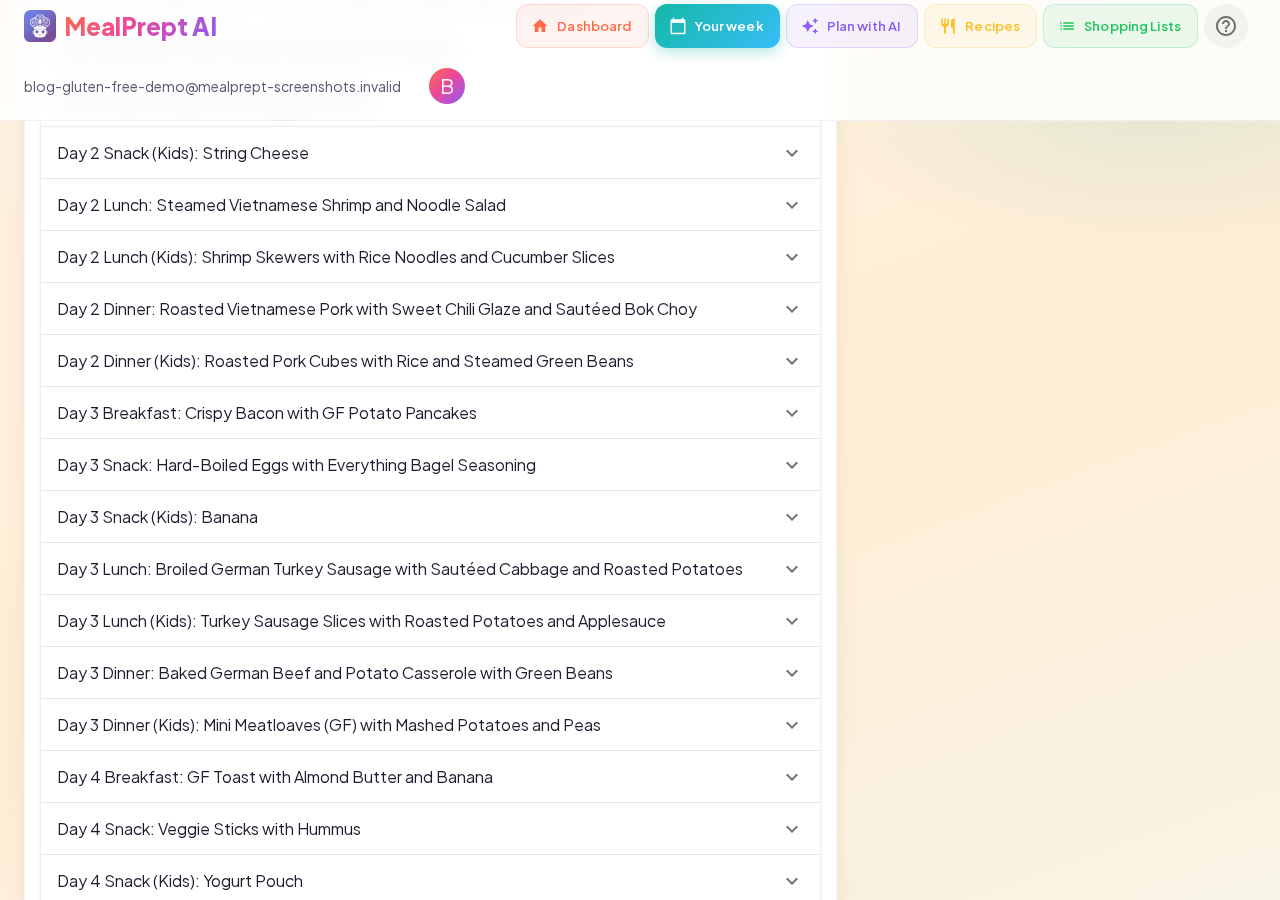Expand chevron for Vietnamese Shrimp and Noodle Salad
Viewport: 1280px width, 900px height.
click(792, 205)
